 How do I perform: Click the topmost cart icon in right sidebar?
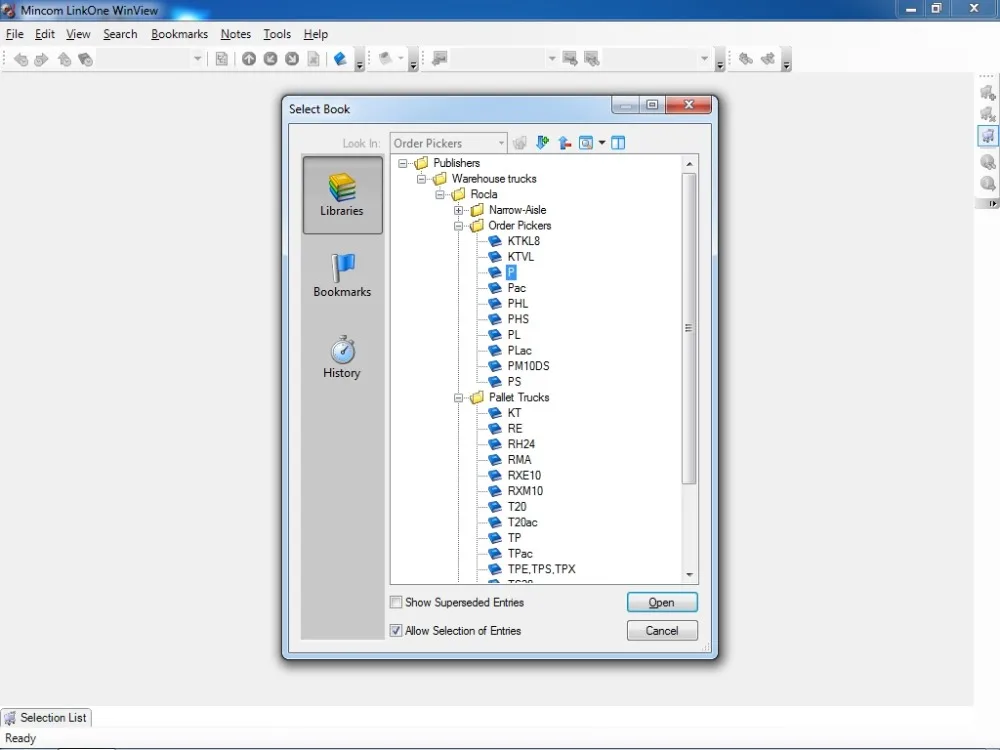tap(988, 91)
